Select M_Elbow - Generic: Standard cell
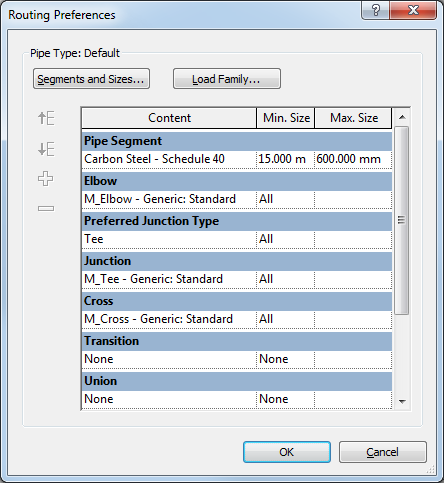This screenshot has height=483, width=444. tap(169, 199)
